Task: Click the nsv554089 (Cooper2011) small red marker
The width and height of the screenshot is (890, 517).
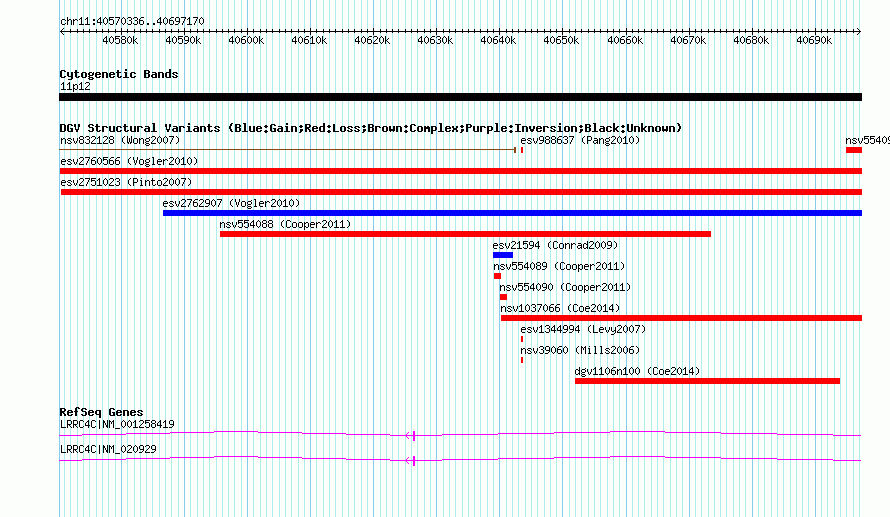Action: click(497, 276)
